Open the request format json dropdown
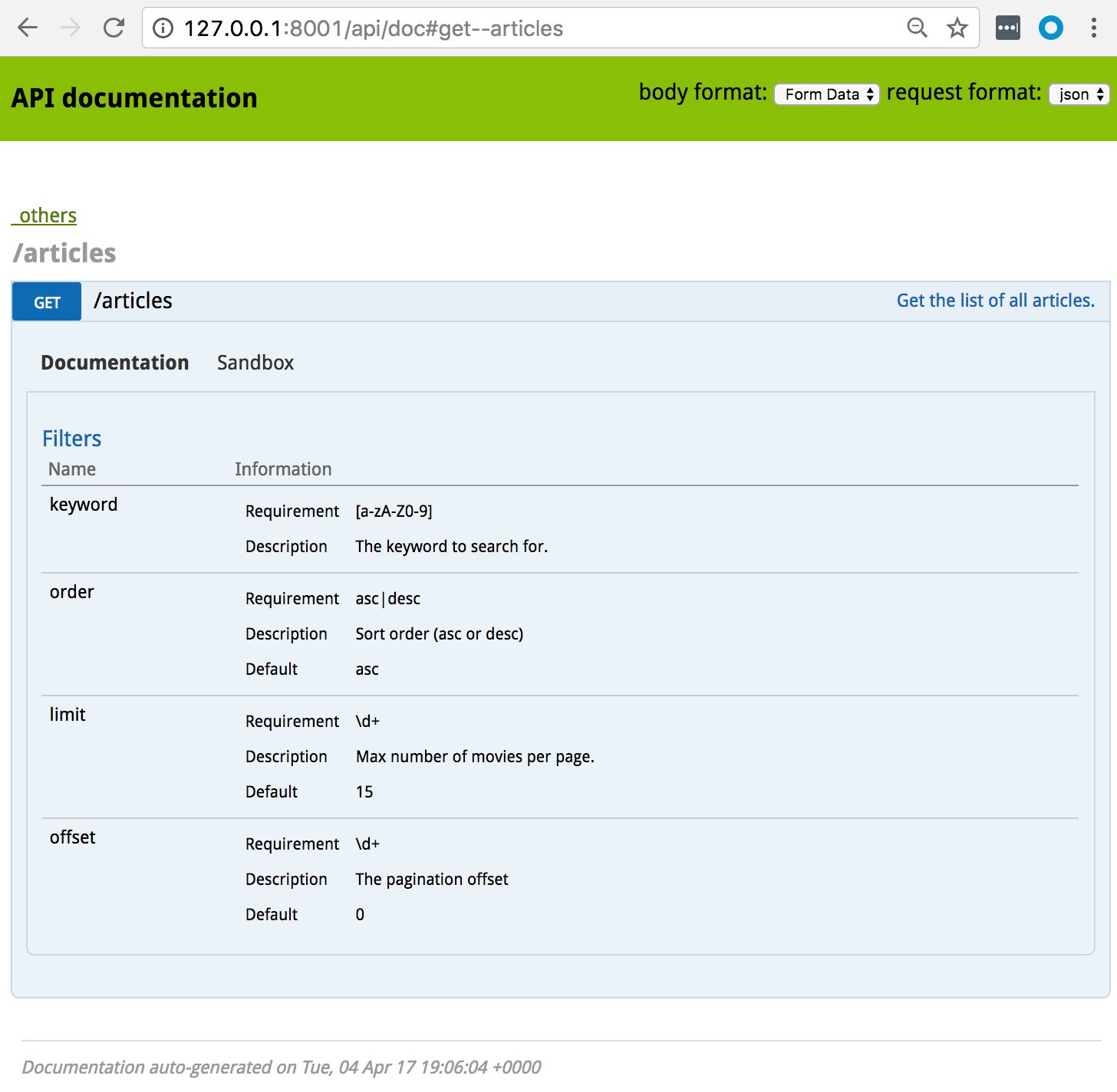This screenshot has height=1092, width=1117. [x=1079, y=94]
